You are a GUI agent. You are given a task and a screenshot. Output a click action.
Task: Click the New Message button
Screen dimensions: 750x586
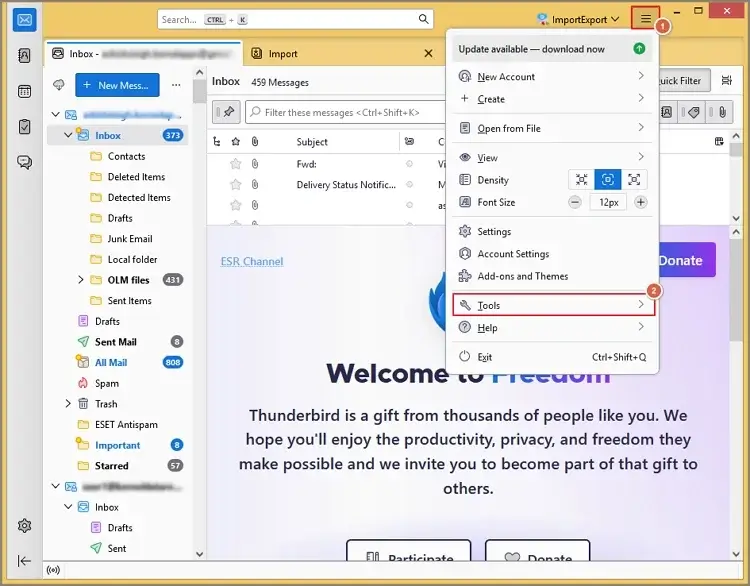116,85
